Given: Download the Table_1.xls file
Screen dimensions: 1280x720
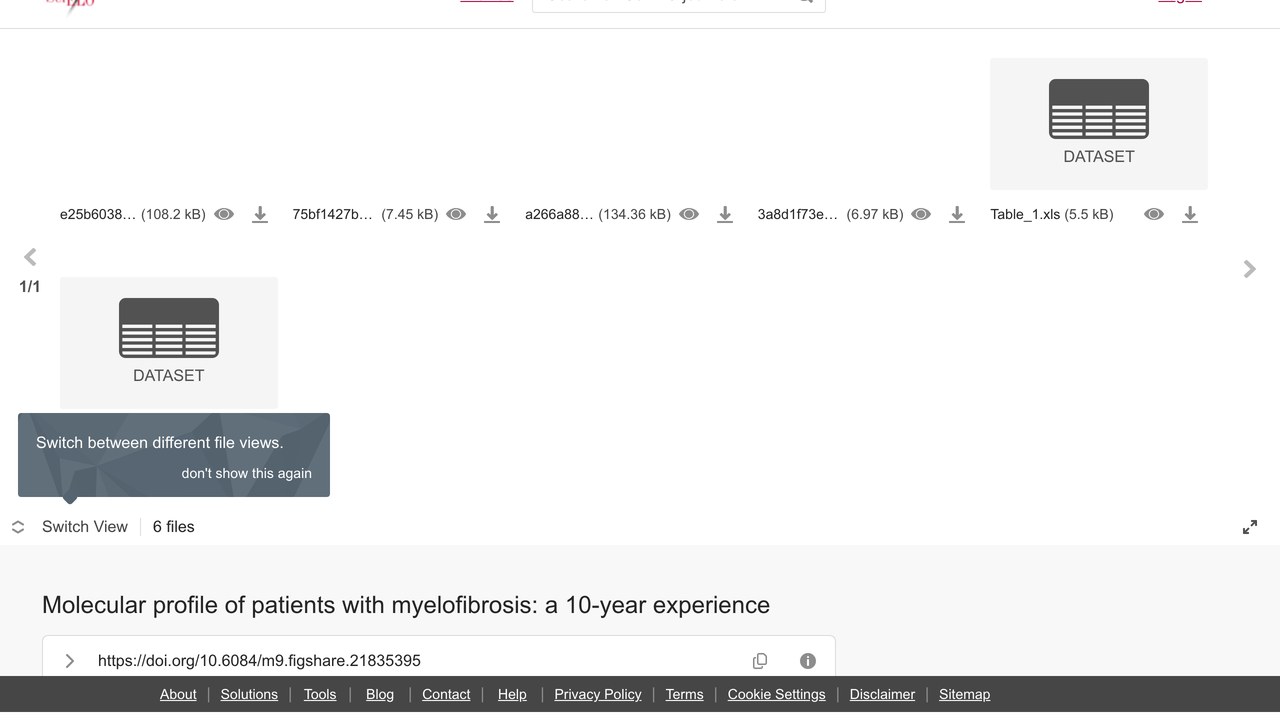Looking at the screenshot, I should (x=1190, y=214).
